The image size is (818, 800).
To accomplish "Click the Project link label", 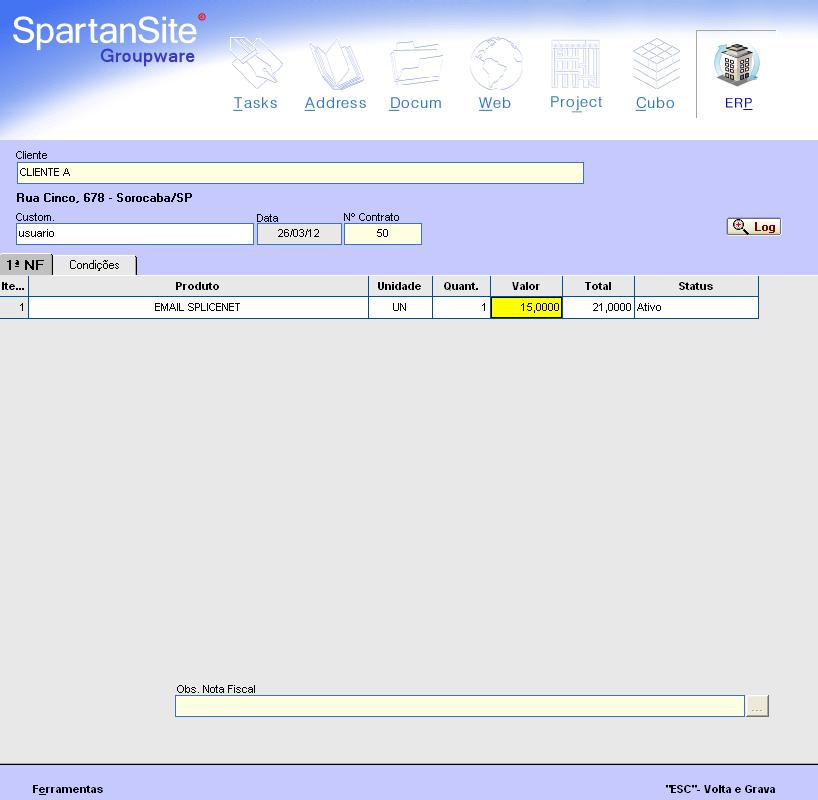I will [x=576, y=102].
